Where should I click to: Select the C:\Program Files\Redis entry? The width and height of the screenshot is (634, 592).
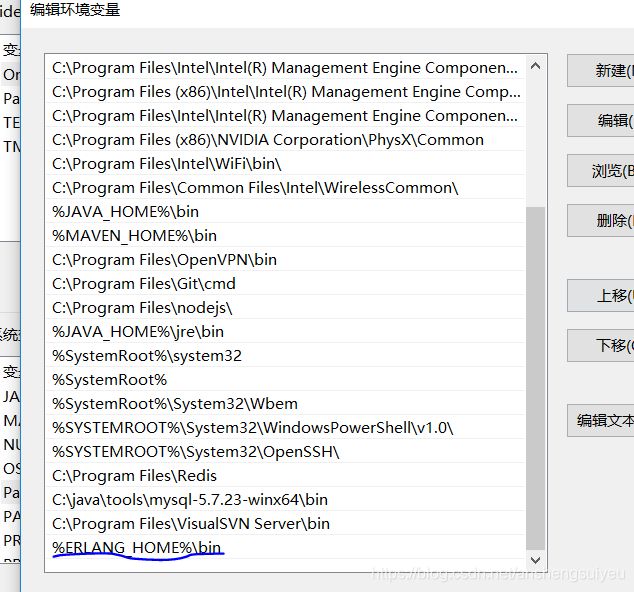[x=286, y=476]
